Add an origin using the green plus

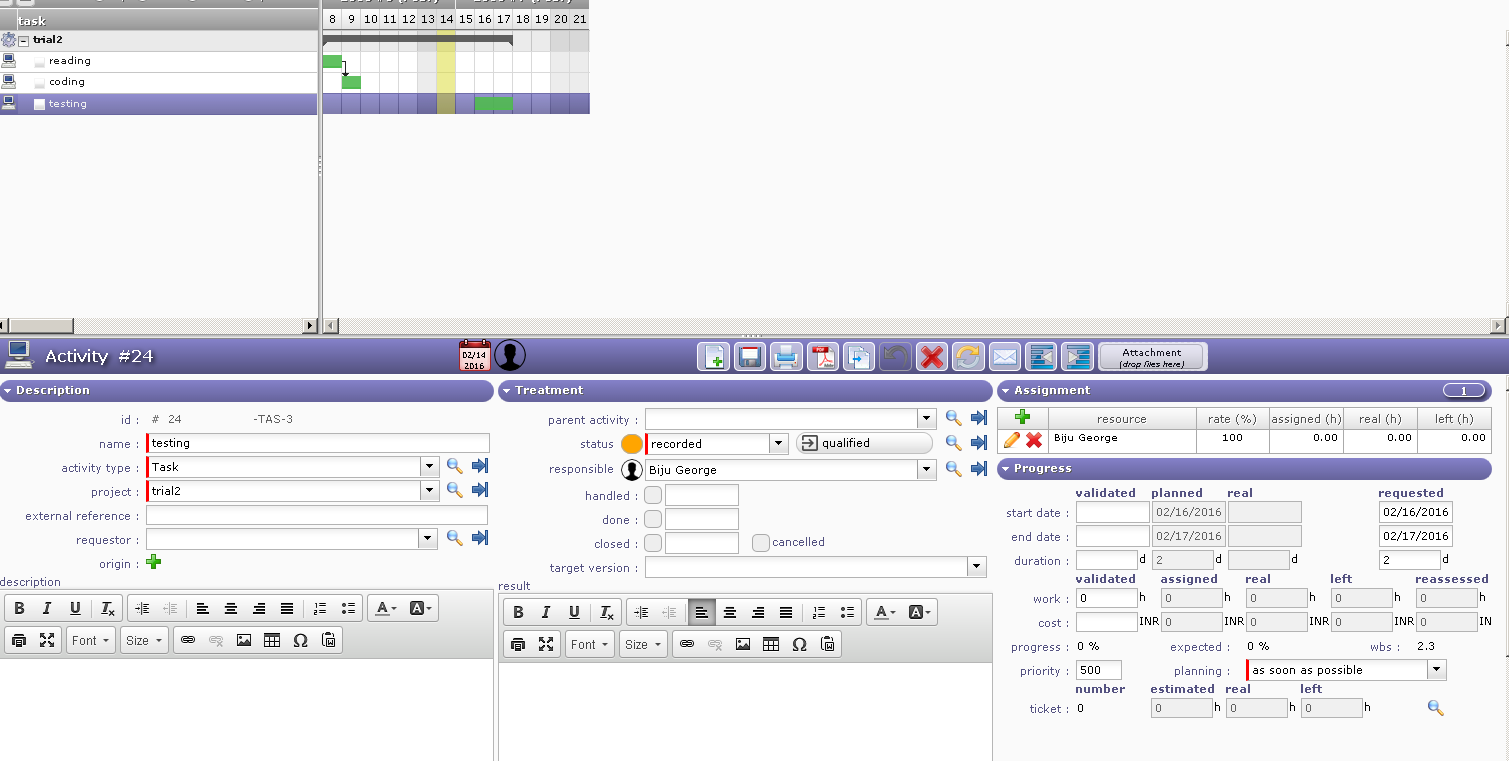point(153,563)
